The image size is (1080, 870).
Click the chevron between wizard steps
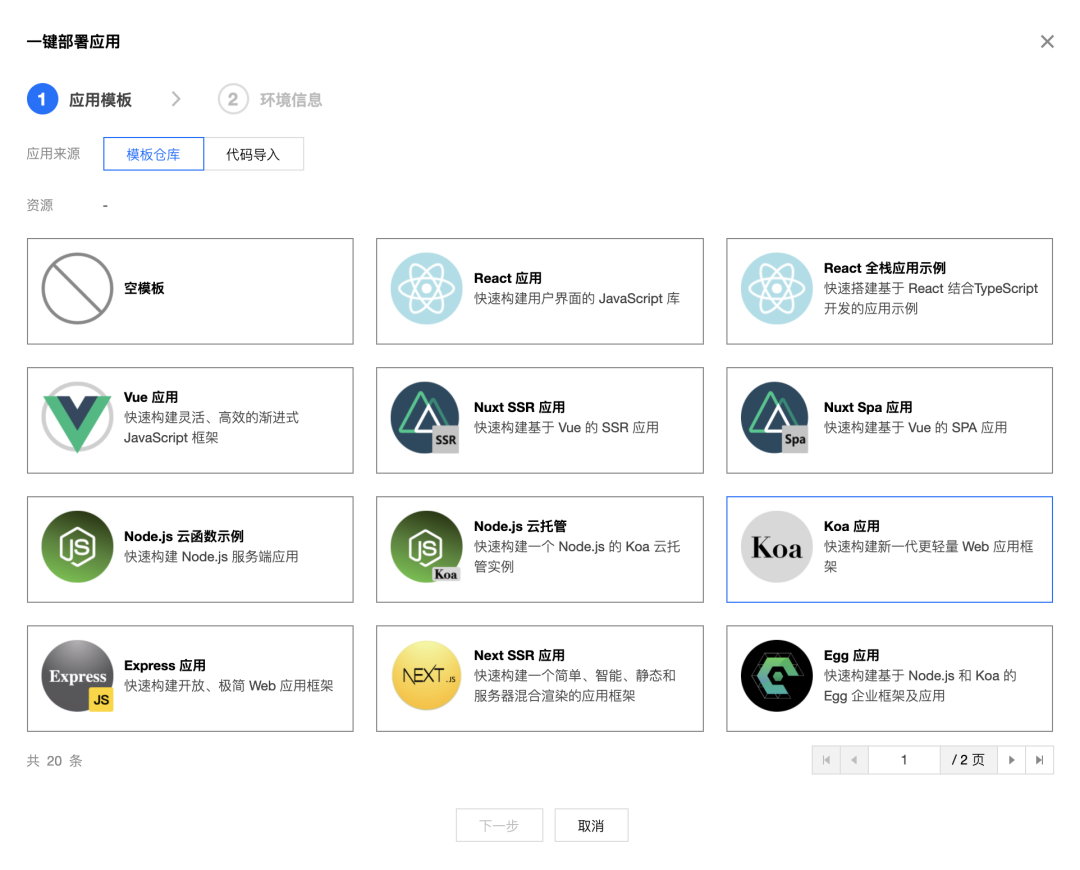pos(176,99)
